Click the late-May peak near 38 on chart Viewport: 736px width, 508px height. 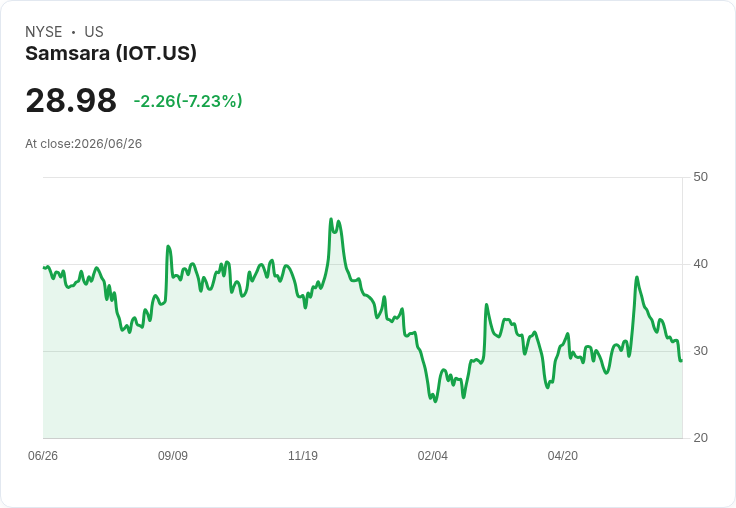(637, 277)
